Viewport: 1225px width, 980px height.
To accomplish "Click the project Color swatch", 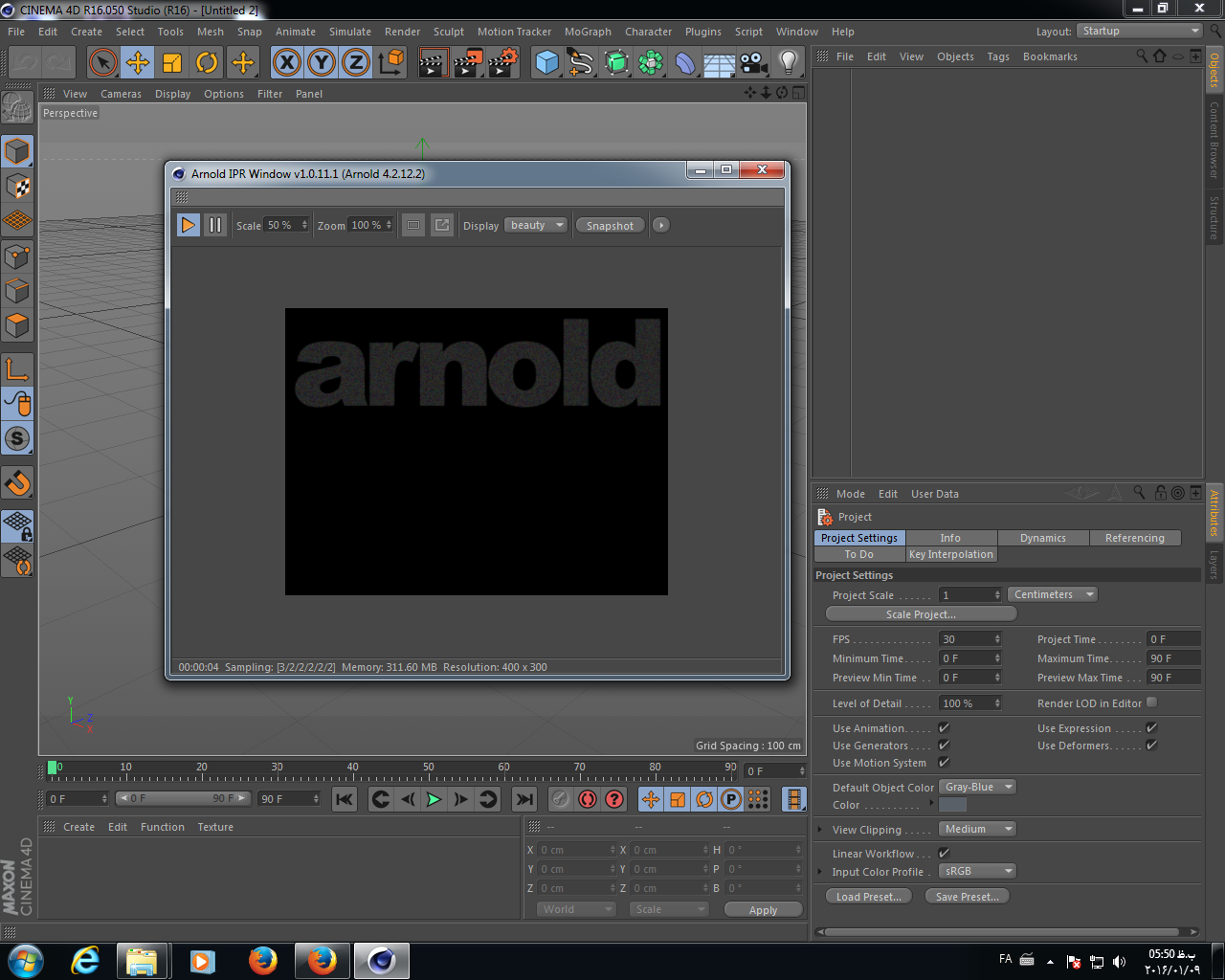I will [953, 805].
